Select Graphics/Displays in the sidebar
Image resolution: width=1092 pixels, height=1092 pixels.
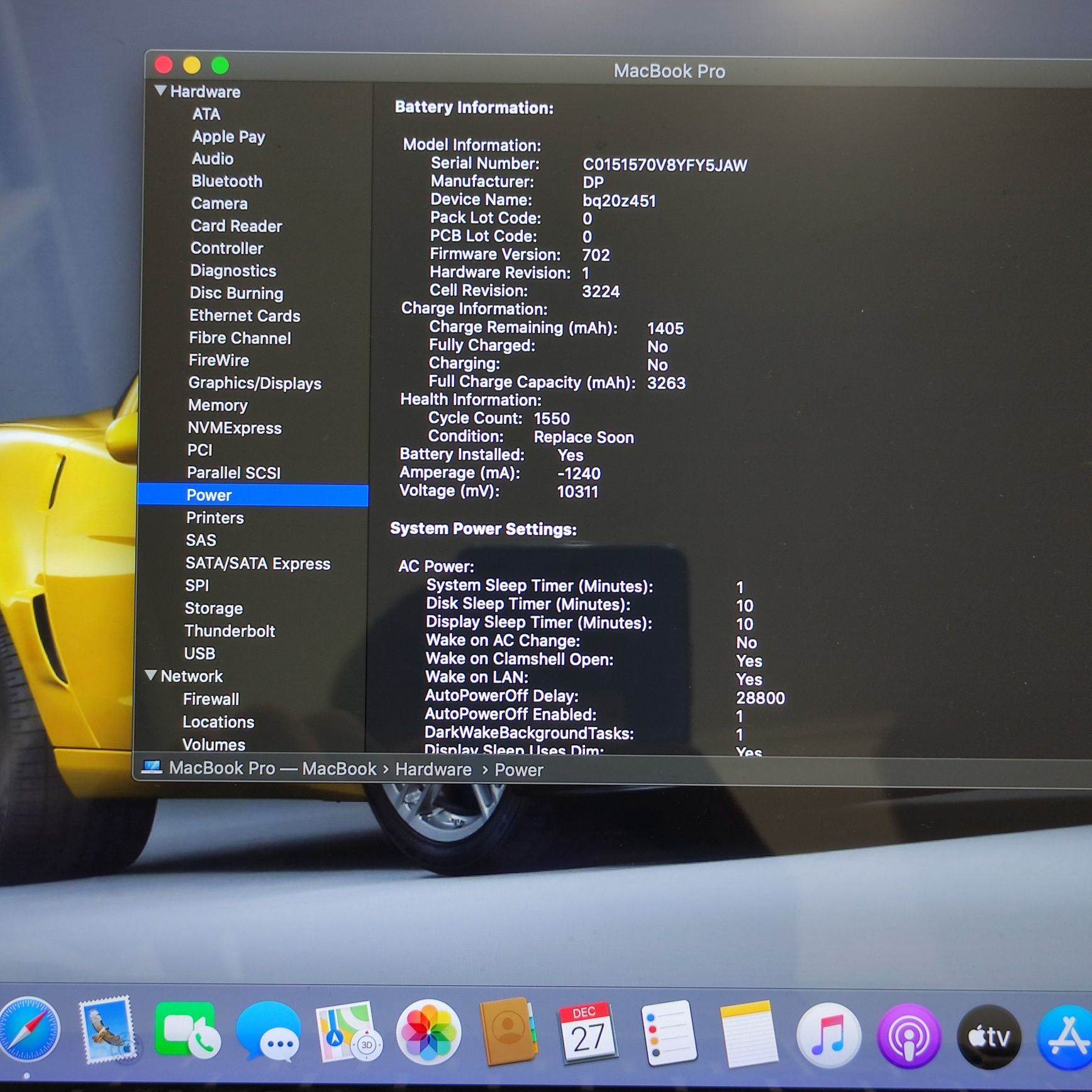pyautogui.click(x=254, y=383)
